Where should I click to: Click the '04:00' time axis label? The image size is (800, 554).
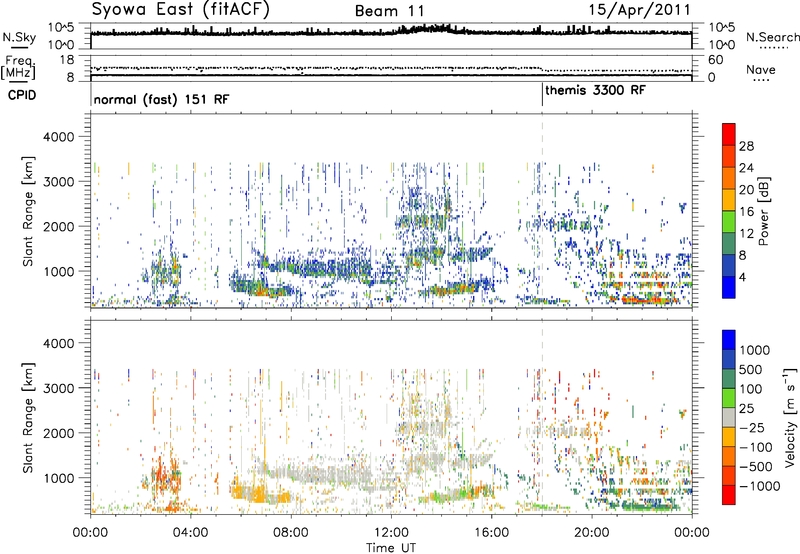pos(190,533)
